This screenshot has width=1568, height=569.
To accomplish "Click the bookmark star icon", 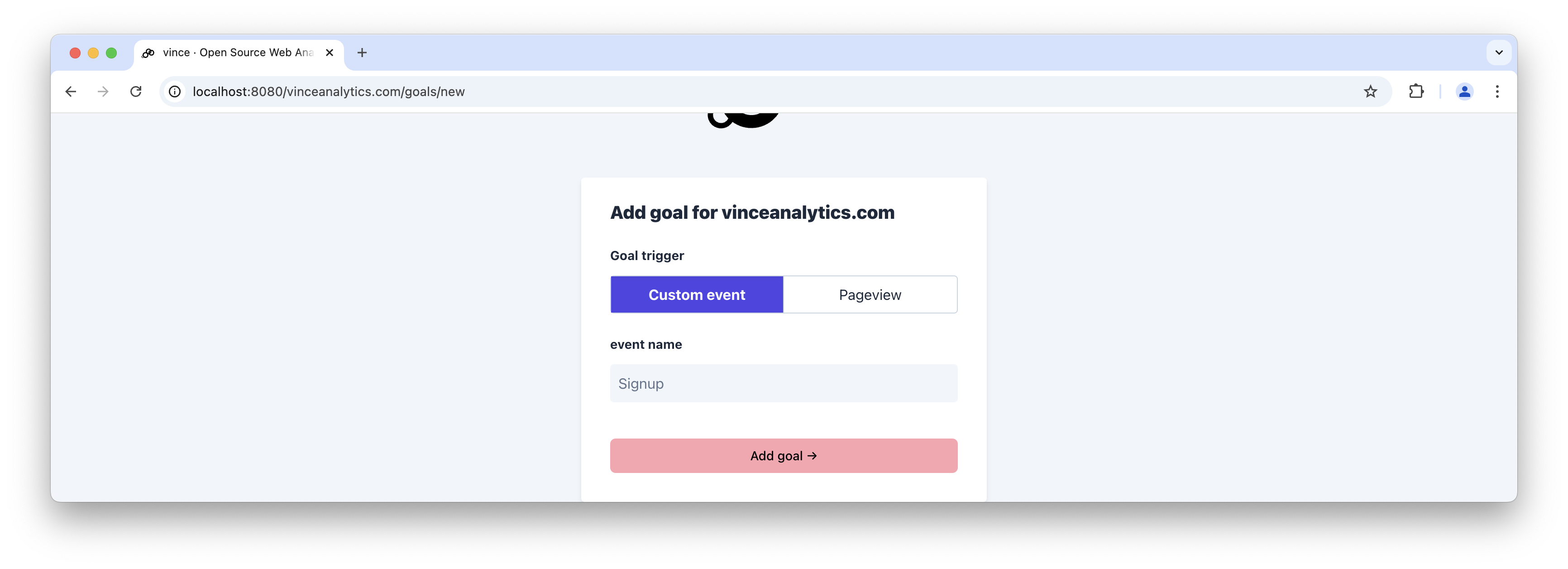I will 1372,91.
